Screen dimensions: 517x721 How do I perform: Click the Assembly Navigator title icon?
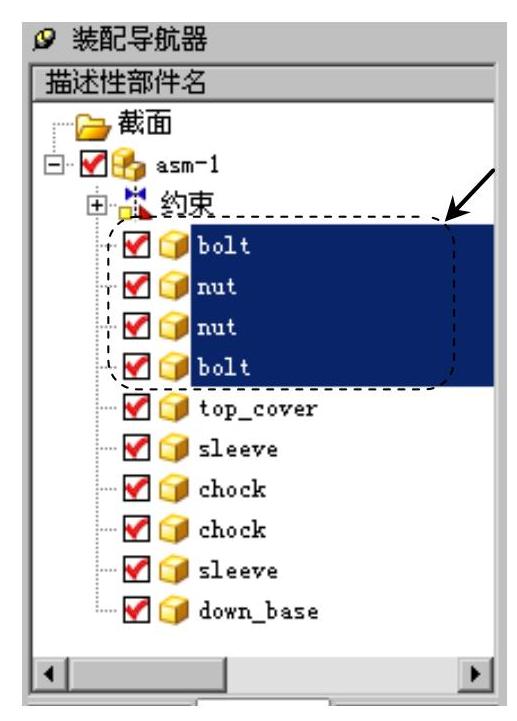45,39
